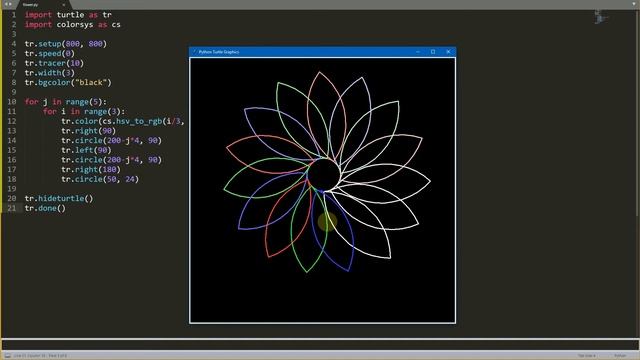Click the black center circle of the flower
Screen dimensions: 640x360
[324, 174]
